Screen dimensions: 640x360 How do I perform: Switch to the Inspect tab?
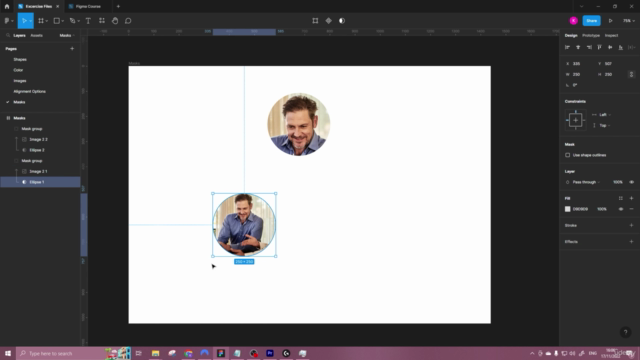click(x=611, y=36)
